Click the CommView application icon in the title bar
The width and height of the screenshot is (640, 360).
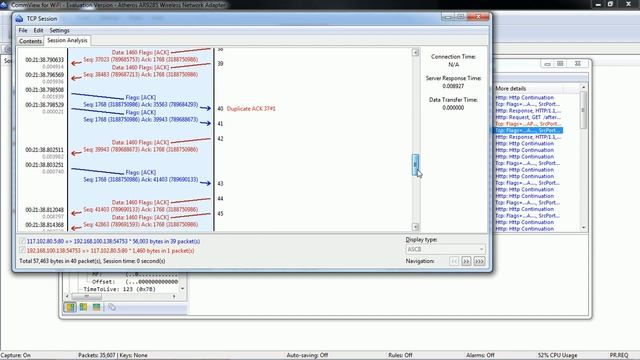[x=4, y=4]
